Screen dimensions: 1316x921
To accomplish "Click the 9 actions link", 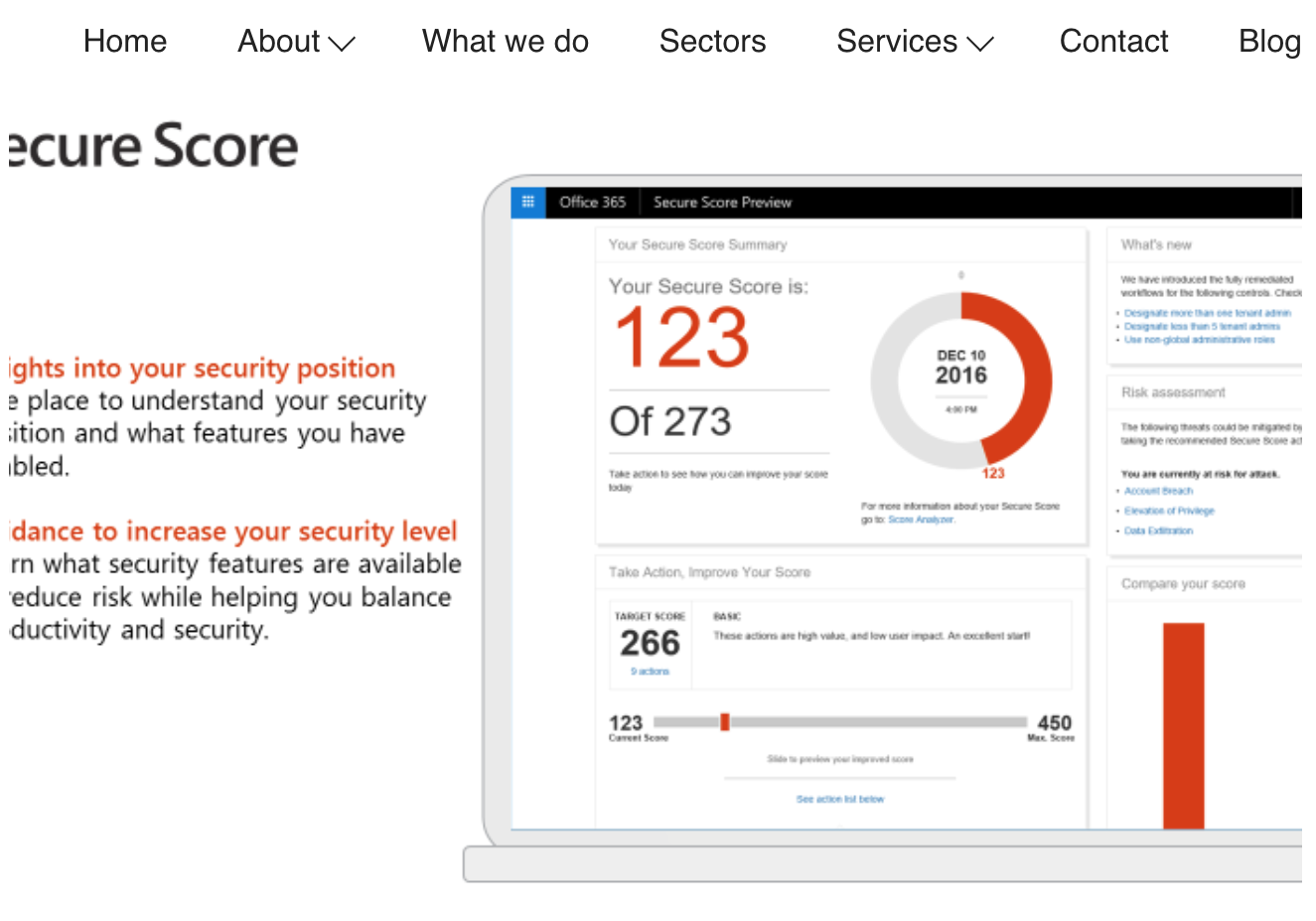I will coord(649,672).
